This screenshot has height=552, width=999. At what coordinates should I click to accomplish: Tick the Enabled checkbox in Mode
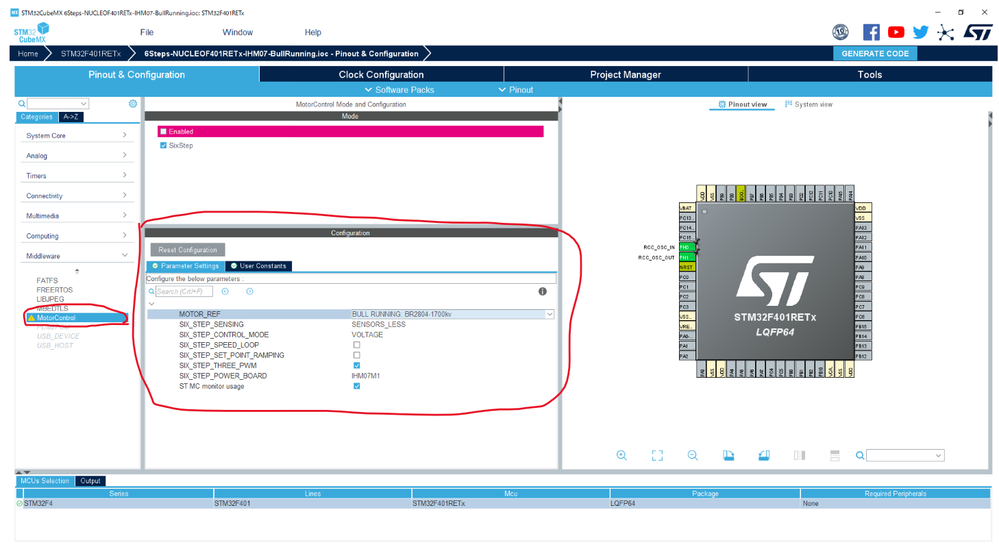(x=164, y=131)
